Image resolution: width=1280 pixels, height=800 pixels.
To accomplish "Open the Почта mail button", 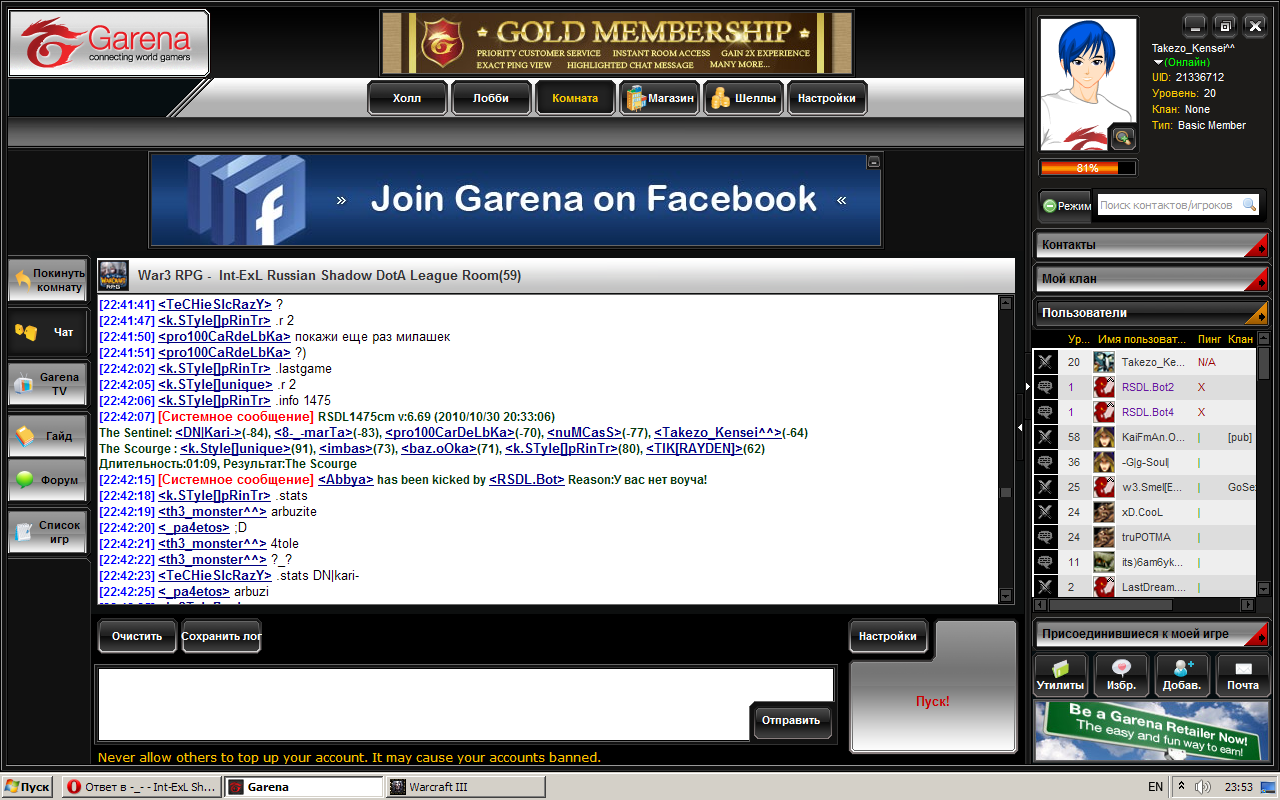I will pos(1243,676).
